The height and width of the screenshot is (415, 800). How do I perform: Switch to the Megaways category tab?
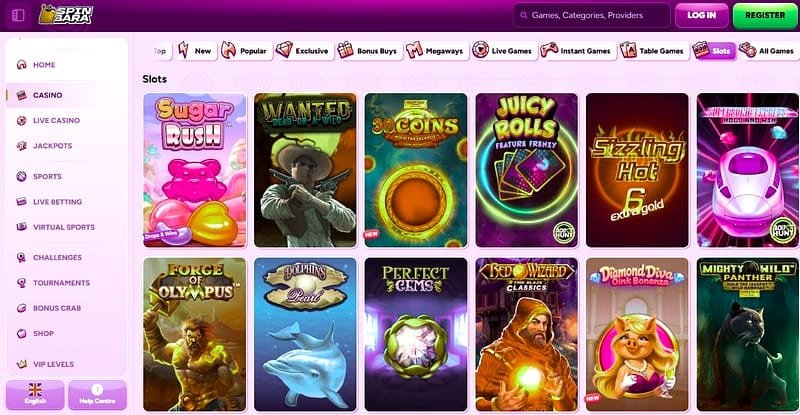coord(436,51)
